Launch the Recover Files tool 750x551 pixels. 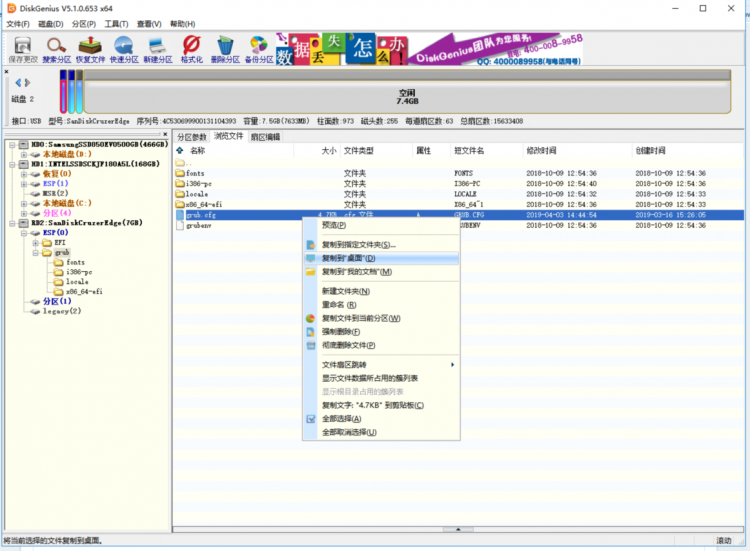click(x=90, y=50)
